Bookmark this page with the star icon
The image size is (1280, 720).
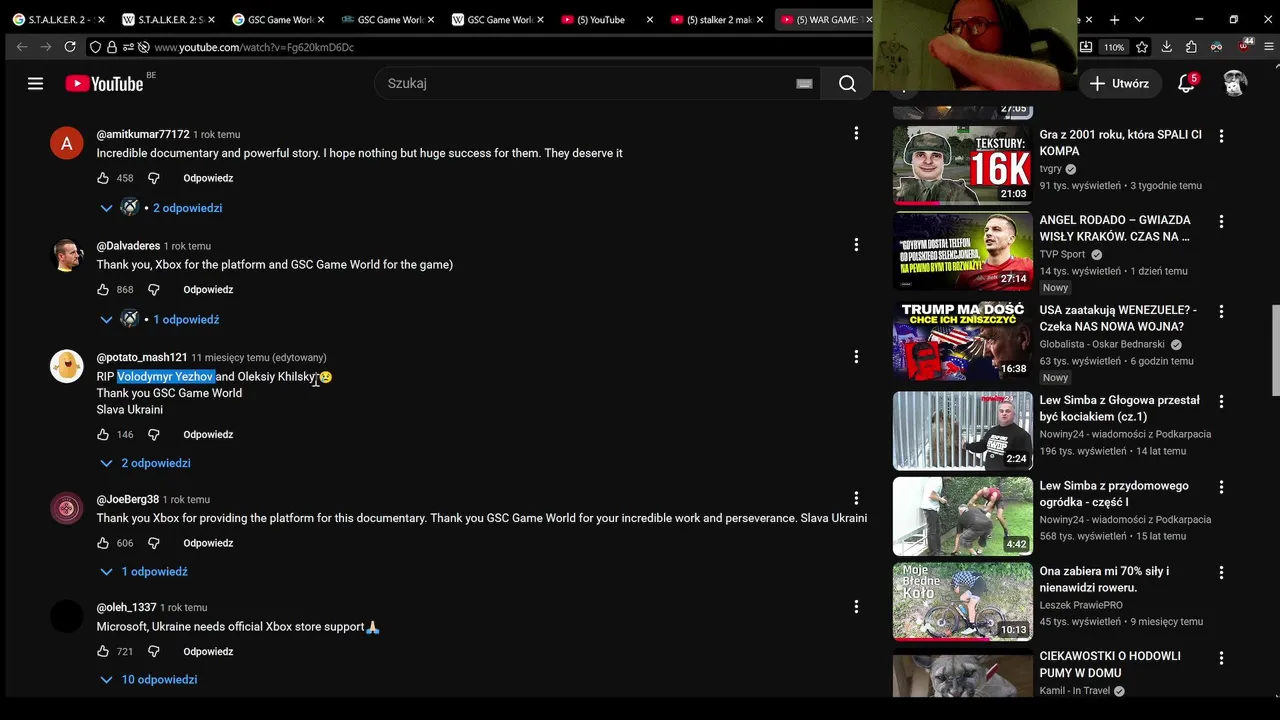tap(1142, 47)
